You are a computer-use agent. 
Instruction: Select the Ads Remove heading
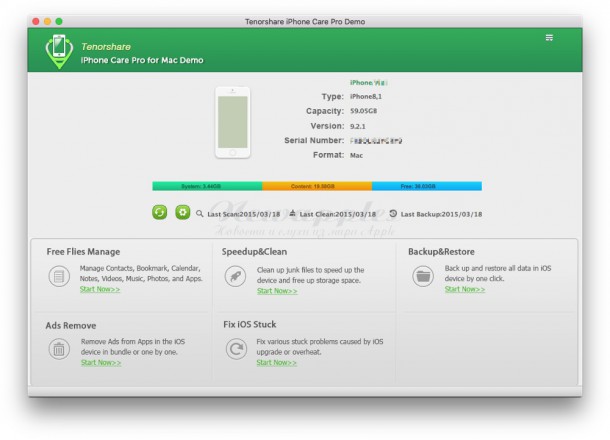pyautogui.click(x=71, y=325)
